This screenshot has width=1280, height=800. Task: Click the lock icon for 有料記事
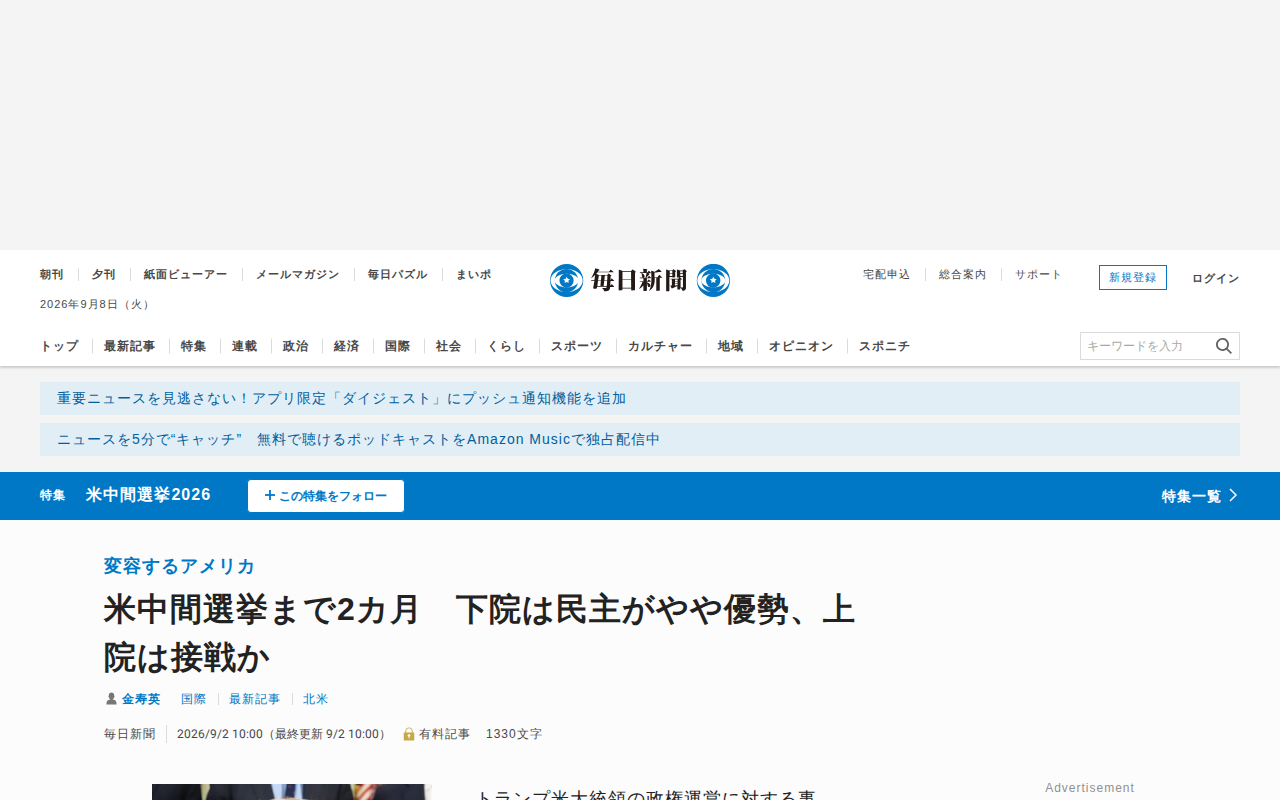click(x=408, y=734)
